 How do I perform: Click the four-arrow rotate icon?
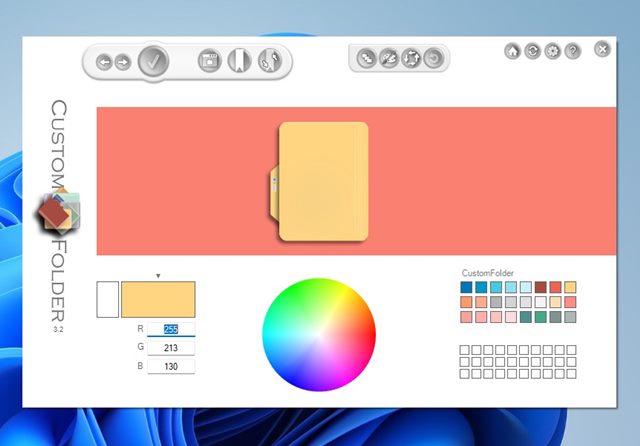[411, 58]
